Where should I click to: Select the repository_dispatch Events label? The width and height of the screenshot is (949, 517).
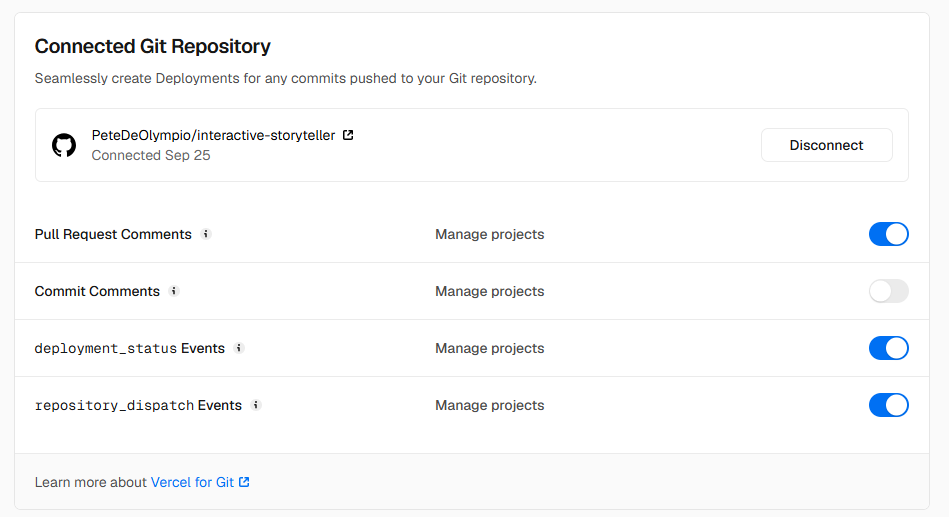click(x=138, y=405)
